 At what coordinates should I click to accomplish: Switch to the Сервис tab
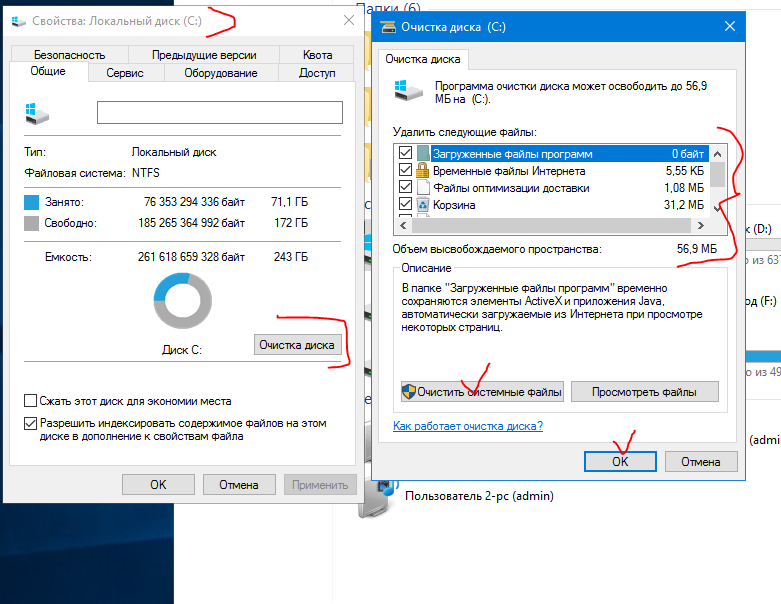125,73
